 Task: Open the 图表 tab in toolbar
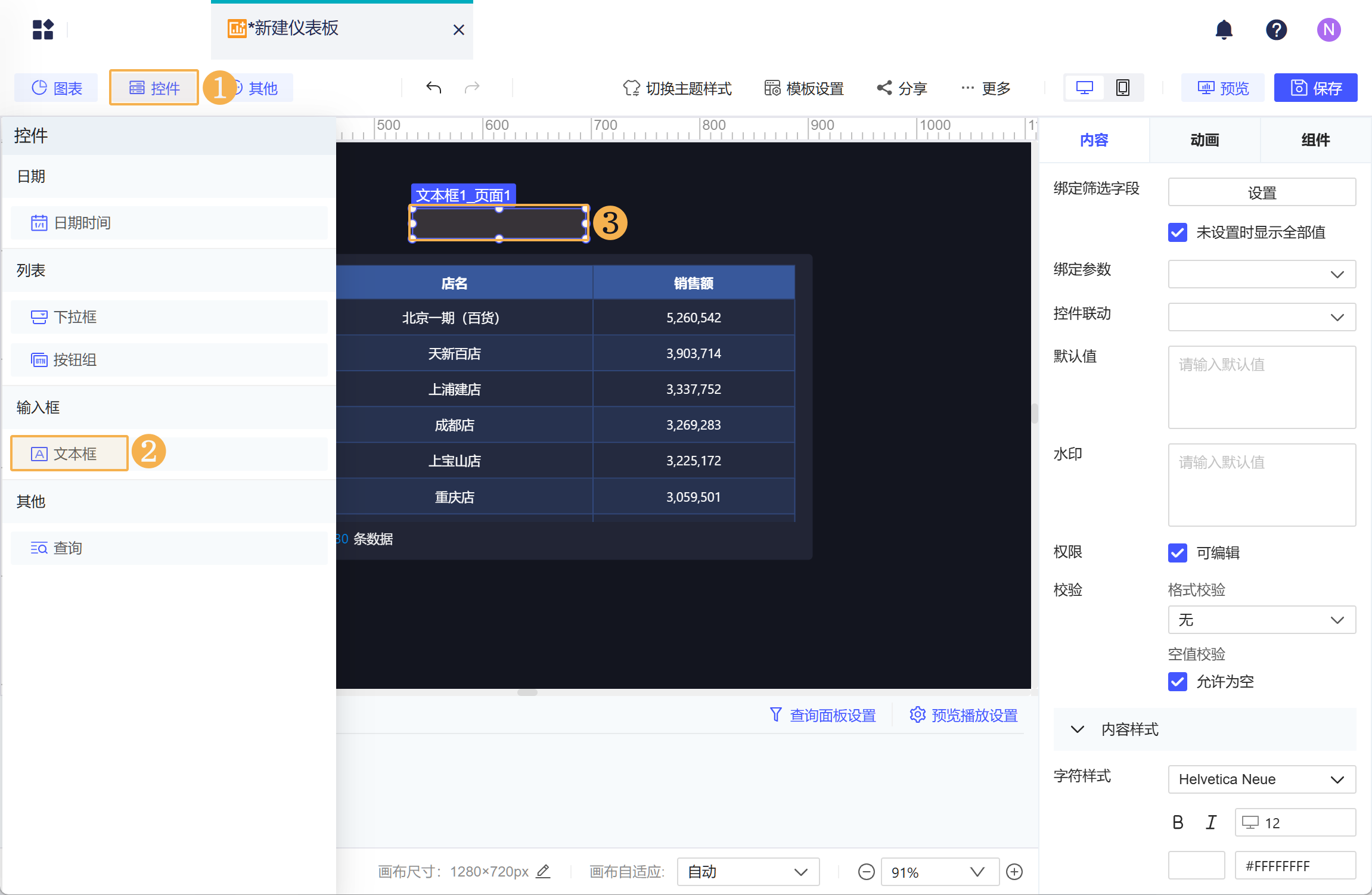(57, 88)
